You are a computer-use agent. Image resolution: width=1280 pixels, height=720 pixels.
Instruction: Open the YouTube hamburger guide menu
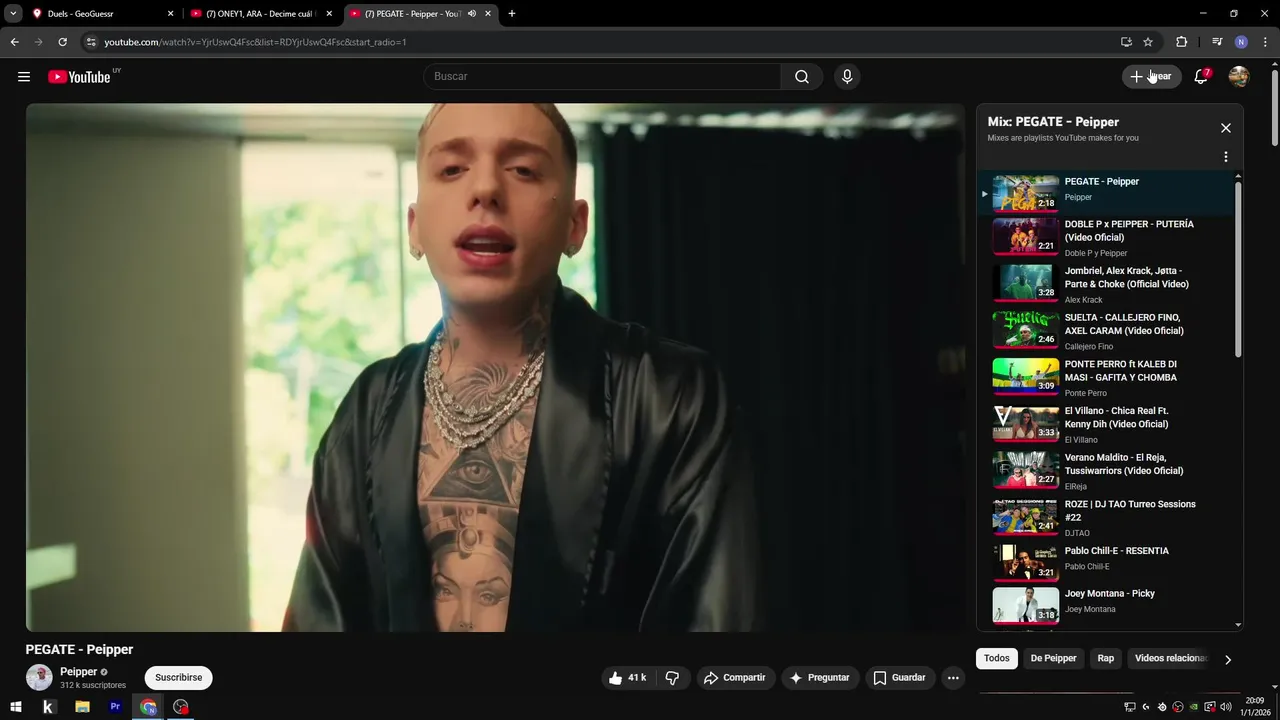click(24, 77)
